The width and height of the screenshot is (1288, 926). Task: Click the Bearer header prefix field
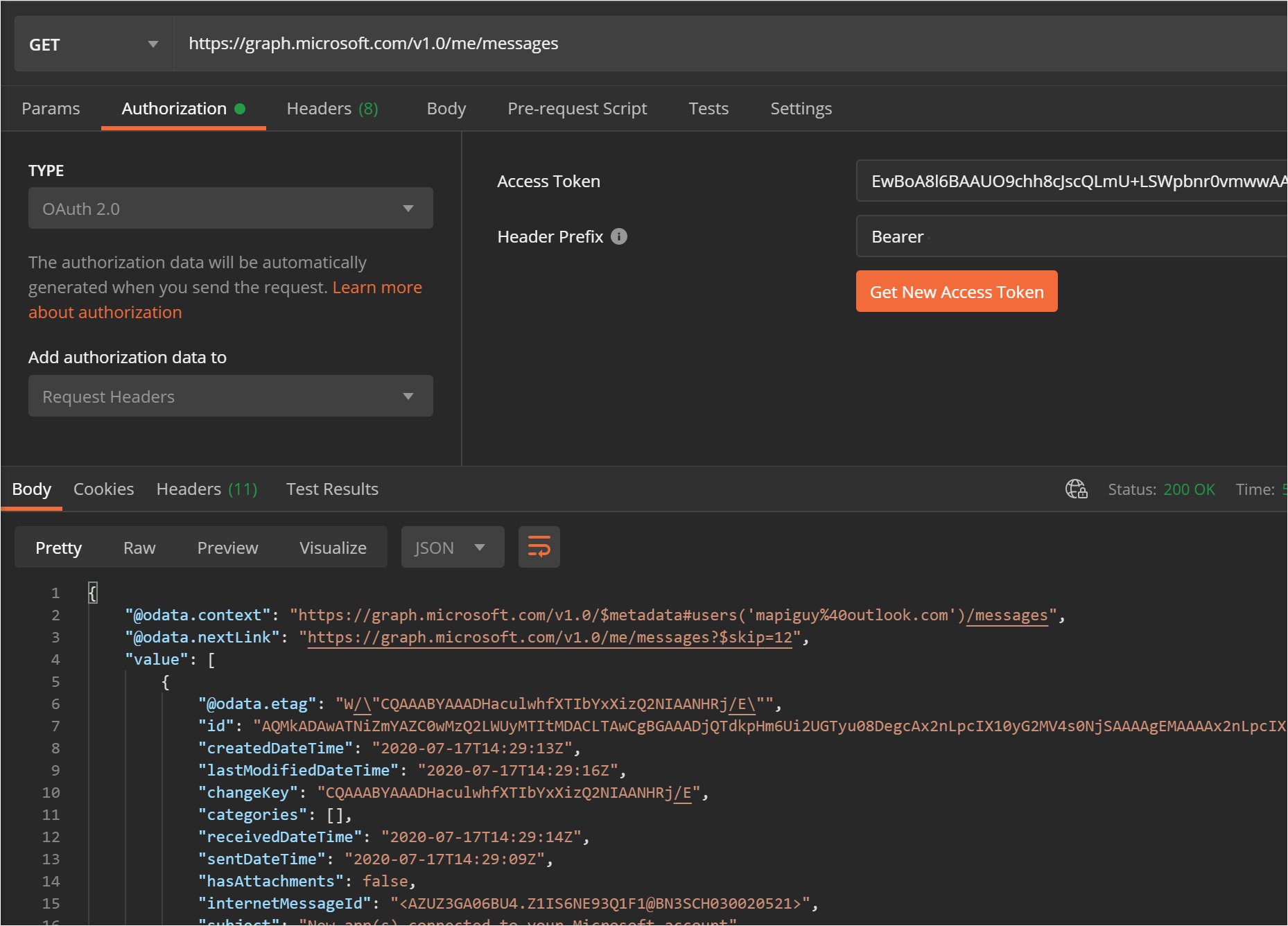[1072, 236]
